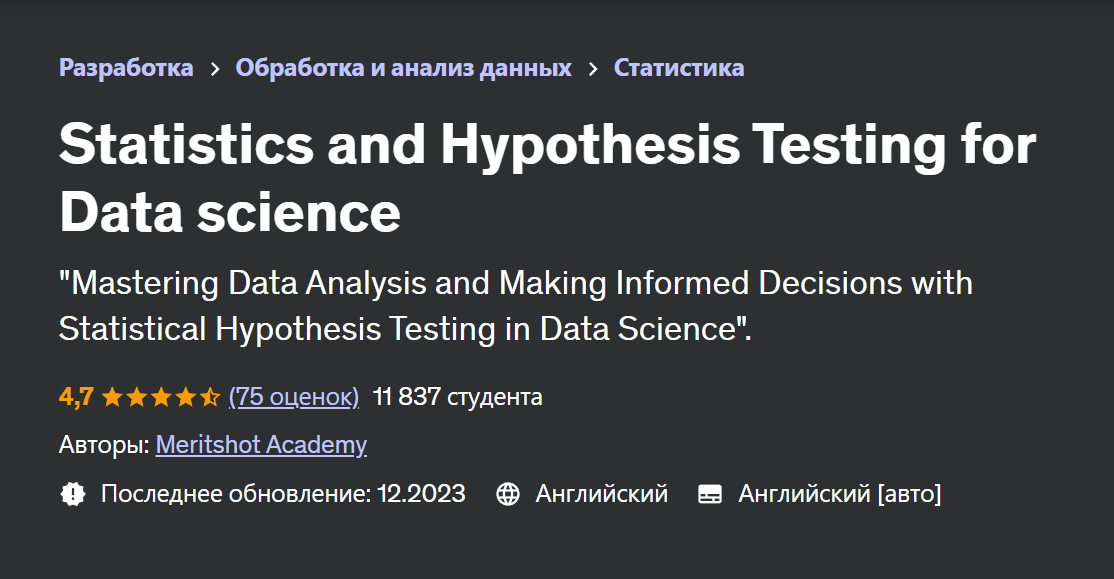Select the fourth rating star
1114x579 pixels.
click(185, 396)
